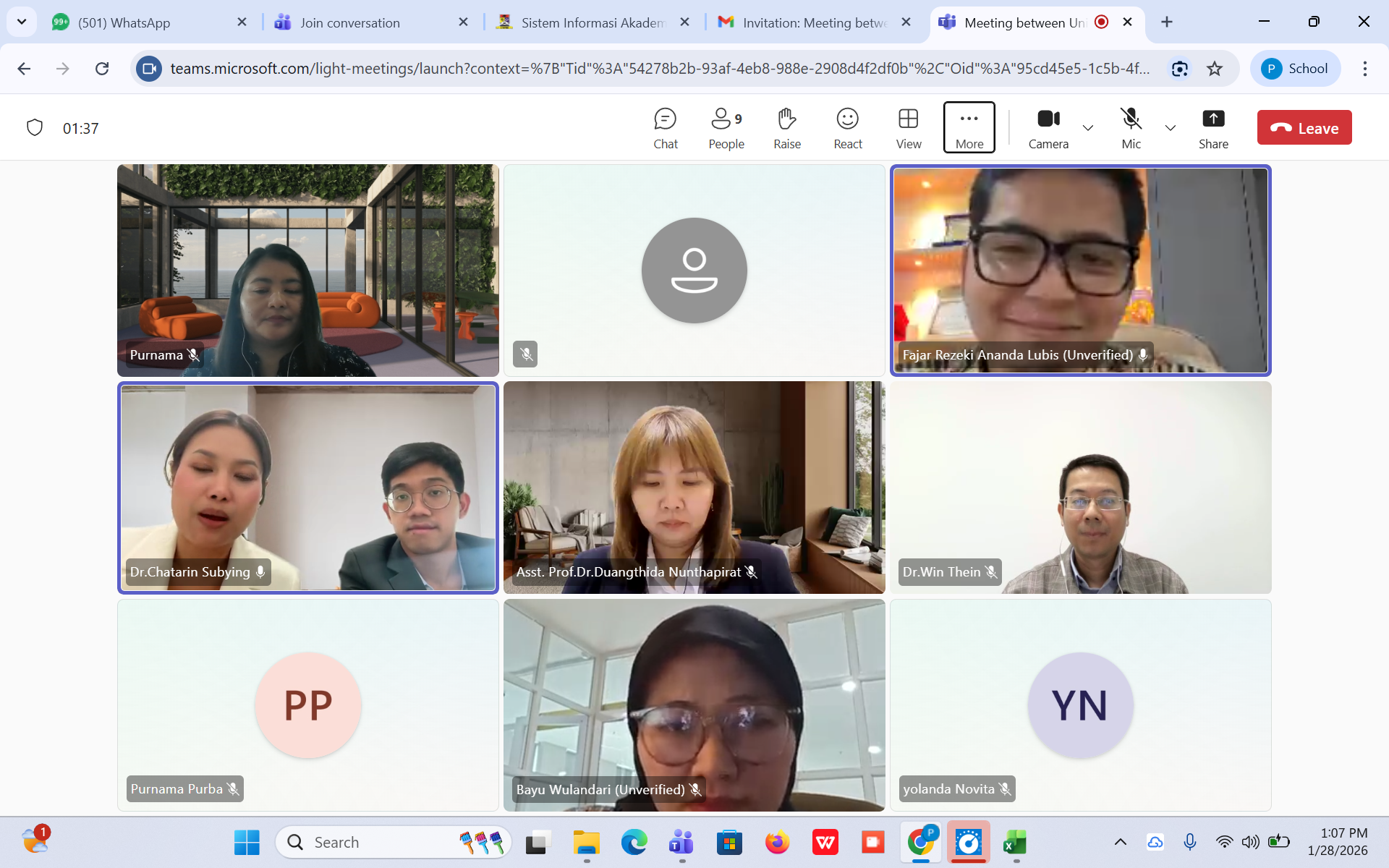Image resolution: width=1389 pixels, height=868 pixels.
Task: Open the meeting Chat panel
Action: (x=665, y=128)
